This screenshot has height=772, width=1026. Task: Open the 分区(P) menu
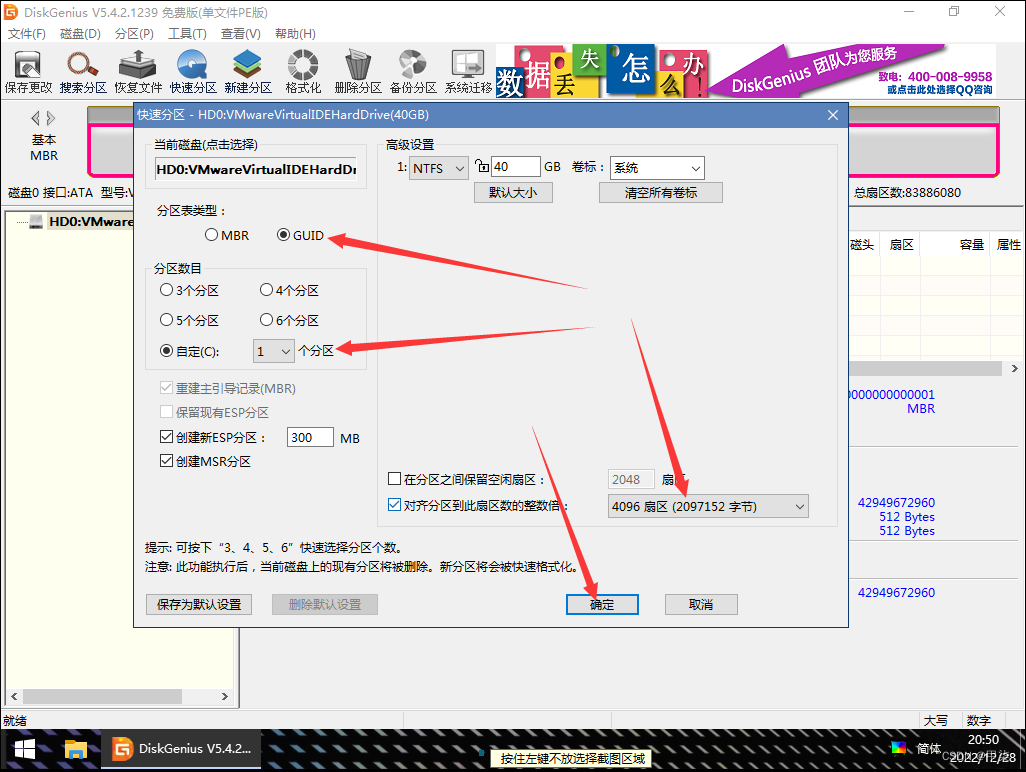pos(134,33)
